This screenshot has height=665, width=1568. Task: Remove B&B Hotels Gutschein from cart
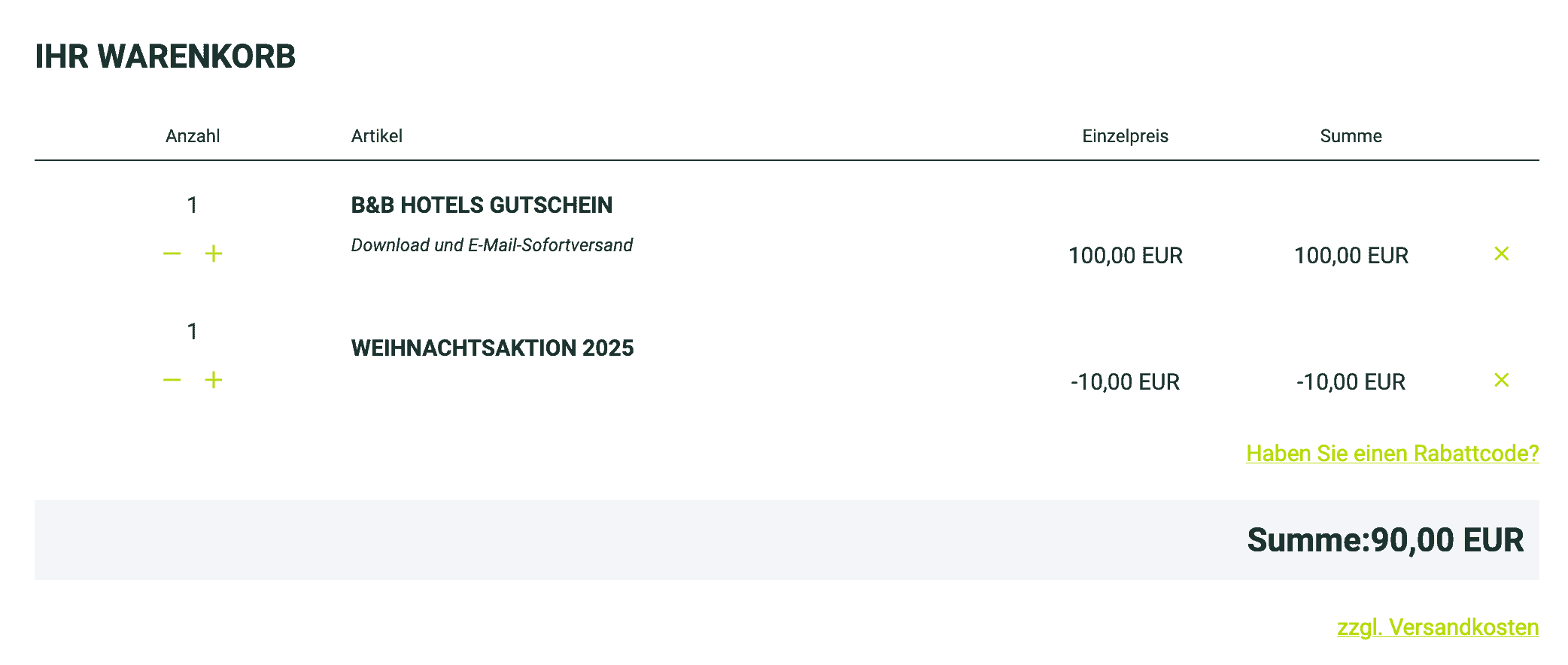pyautogui.click(x=1501, y=254)
